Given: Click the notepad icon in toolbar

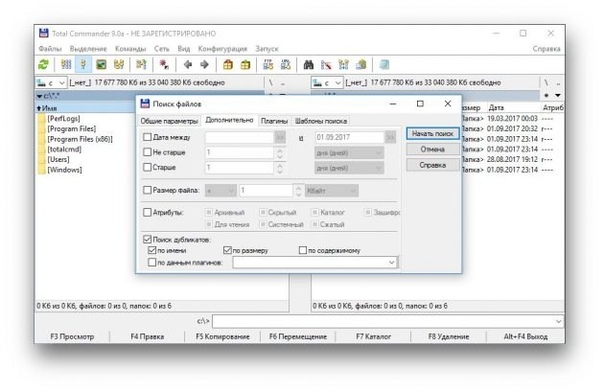Looking at the screenshot, I should point(384,65).
